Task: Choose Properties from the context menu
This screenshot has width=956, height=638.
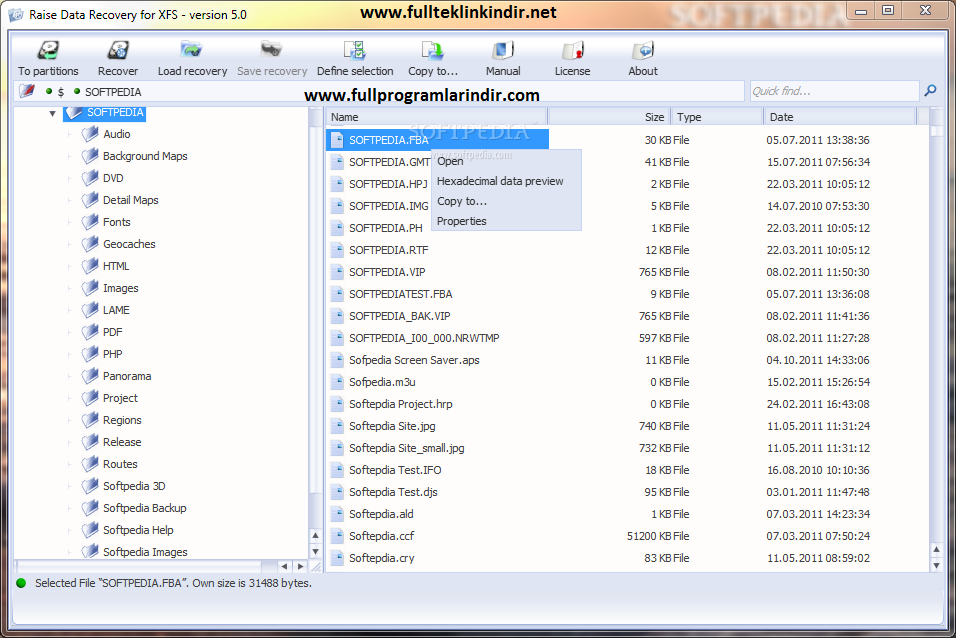Action: [x=461, y=221]
